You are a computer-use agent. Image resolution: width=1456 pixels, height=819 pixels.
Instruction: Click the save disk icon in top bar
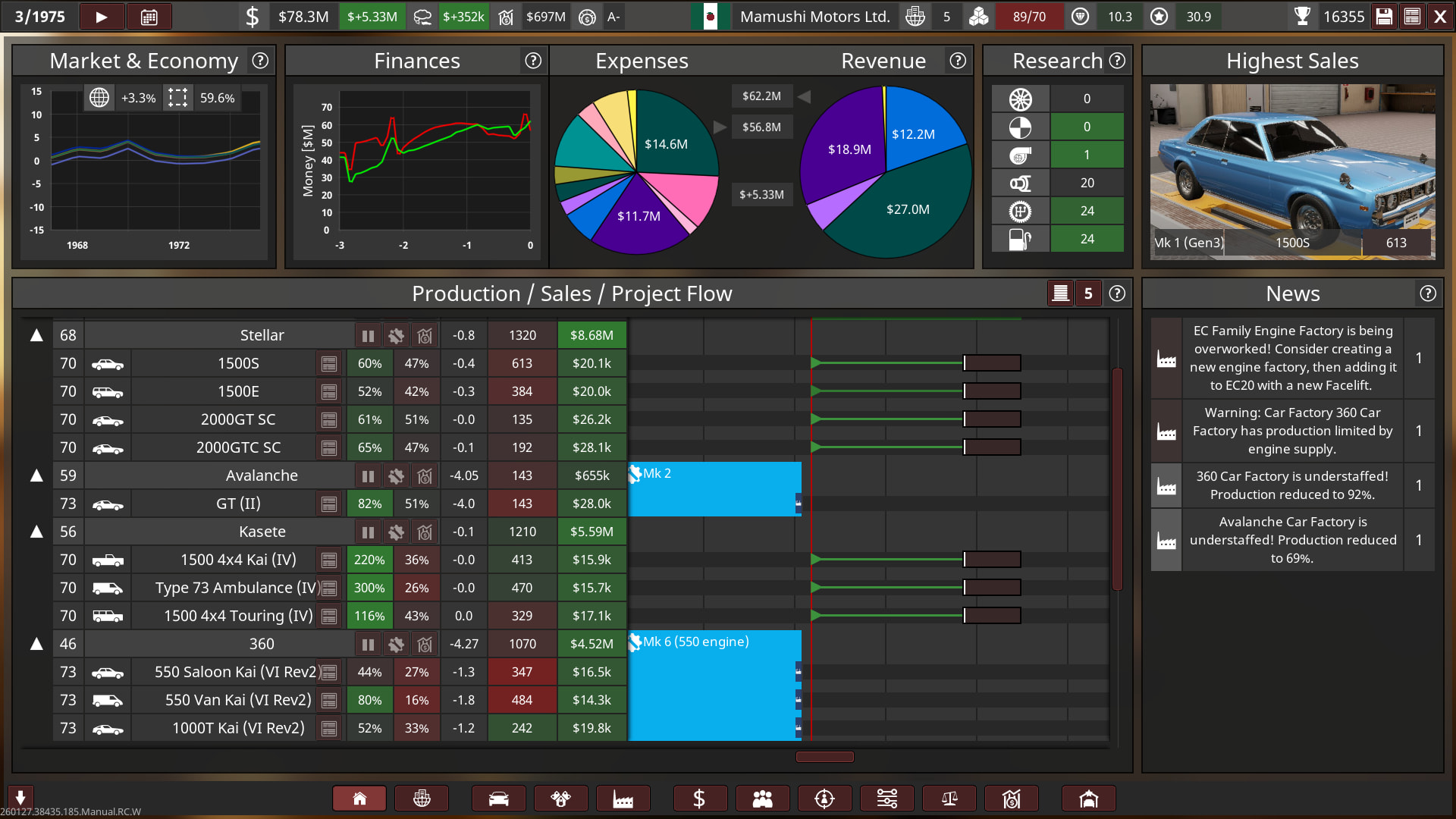pos(1384,17)
